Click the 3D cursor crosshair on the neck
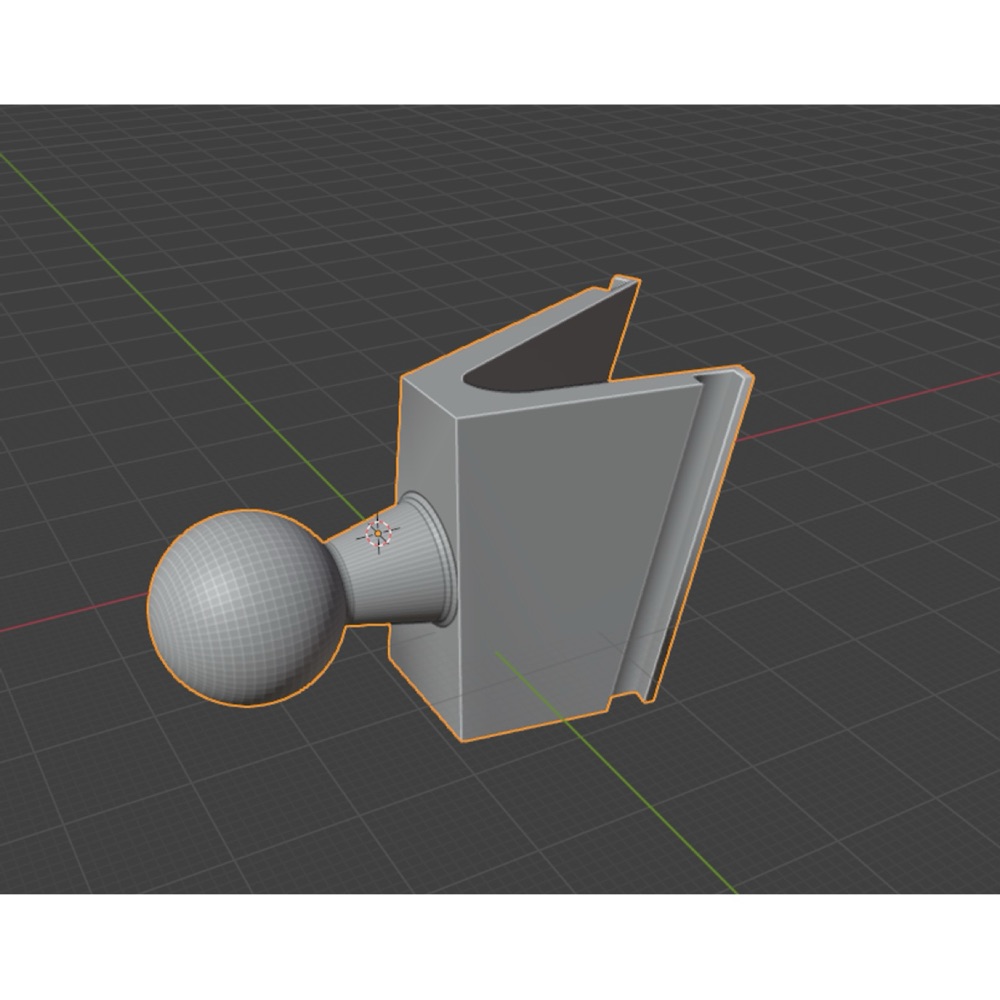The image size is (1000, 1000). 378,533
